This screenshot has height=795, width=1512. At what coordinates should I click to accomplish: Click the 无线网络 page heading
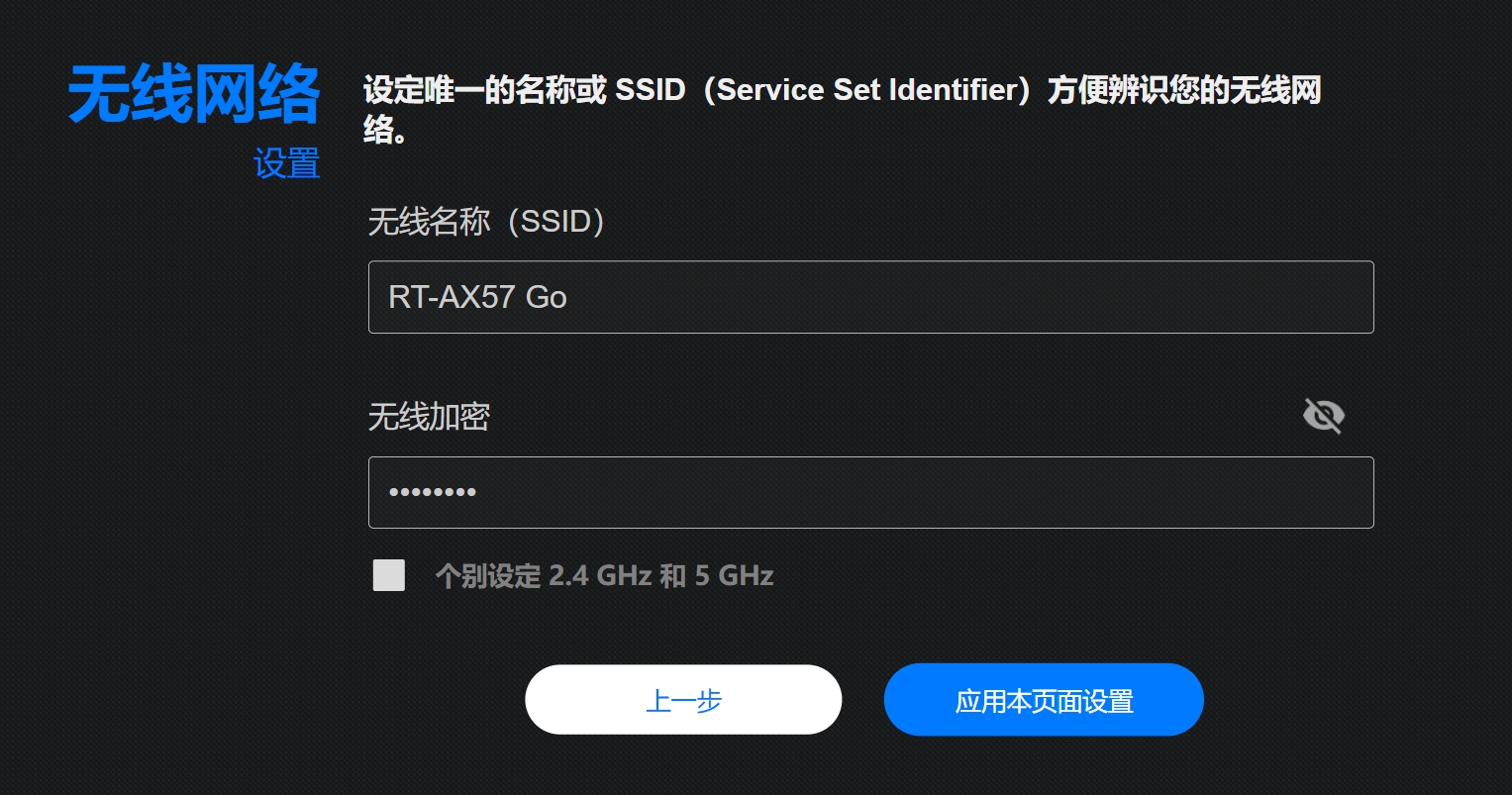194,94
